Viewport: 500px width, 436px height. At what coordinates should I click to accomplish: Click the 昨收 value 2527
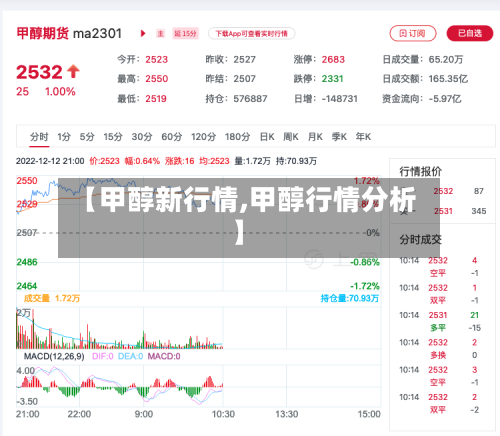coord(244,60)
